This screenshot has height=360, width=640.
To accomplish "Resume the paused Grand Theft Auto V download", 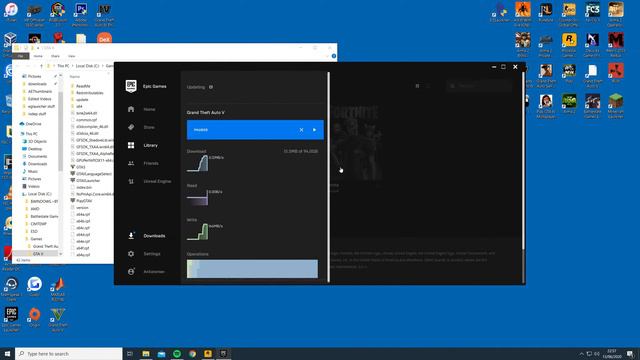I will (314, 130).
